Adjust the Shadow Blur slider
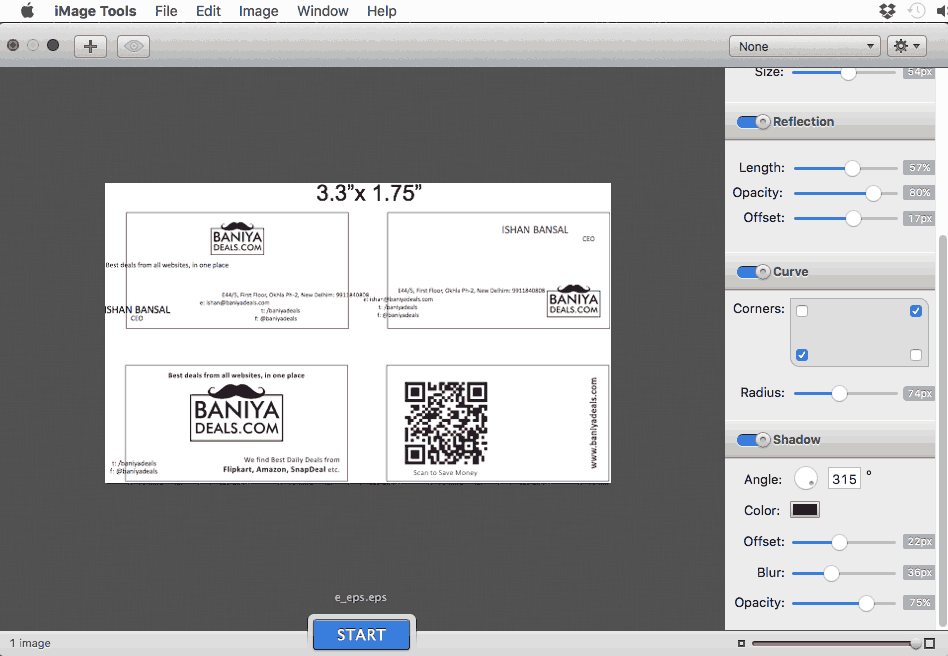The image size is (948, 656). click(844, 573)
